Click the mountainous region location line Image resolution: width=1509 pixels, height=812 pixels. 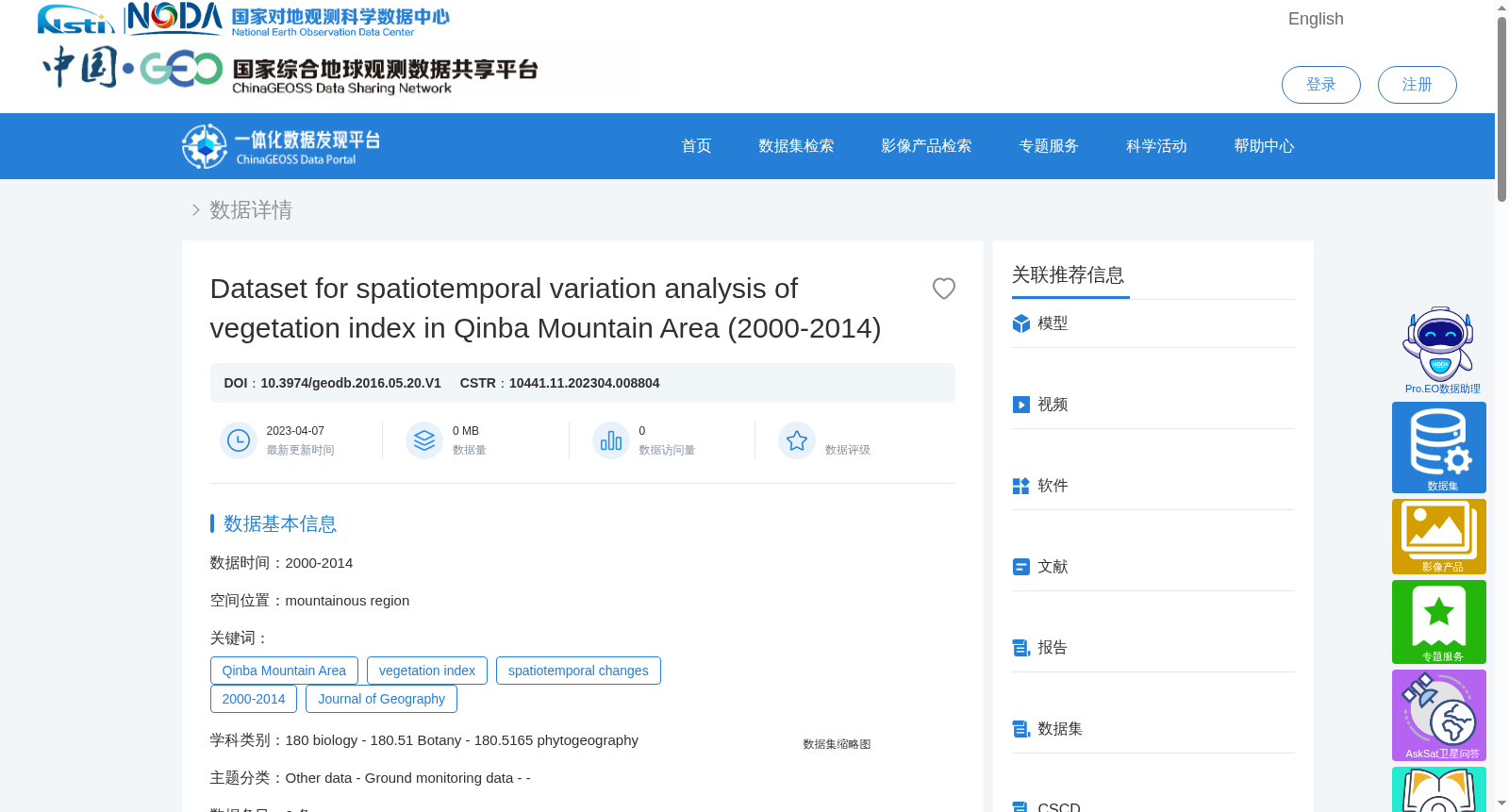[309, 601]
